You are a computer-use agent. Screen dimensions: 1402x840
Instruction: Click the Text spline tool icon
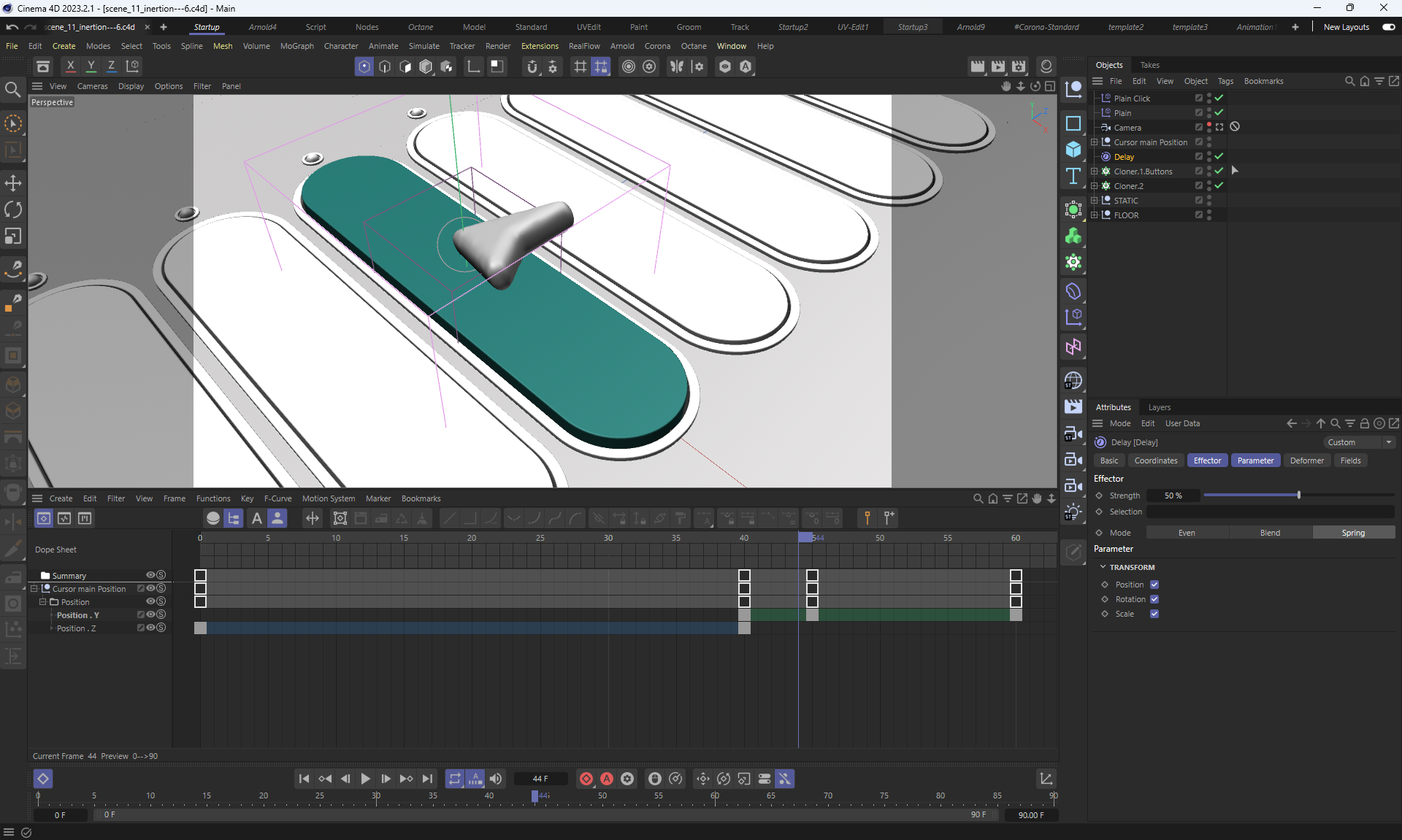tap(1073, 176)
